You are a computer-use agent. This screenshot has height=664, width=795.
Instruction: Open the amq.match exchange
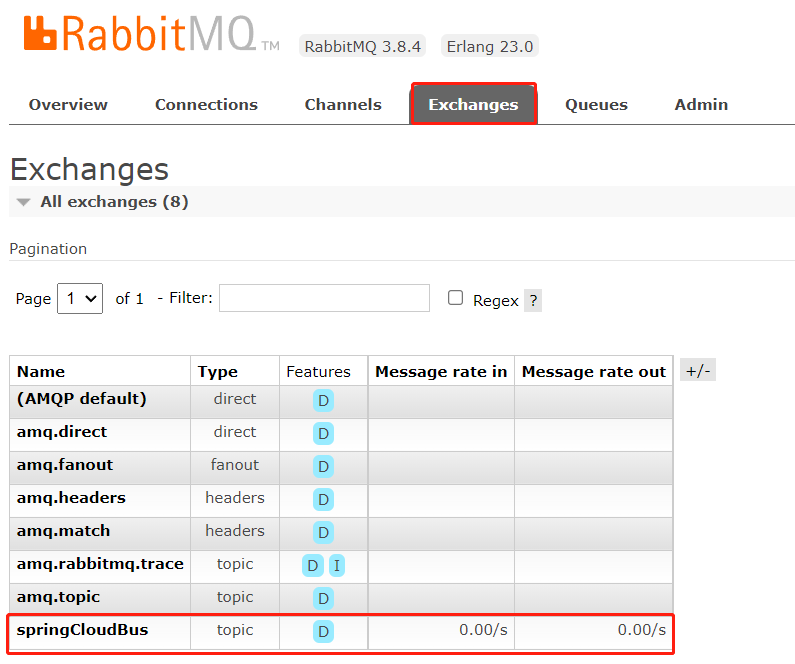pyautogui.click(x=63, y=531)
